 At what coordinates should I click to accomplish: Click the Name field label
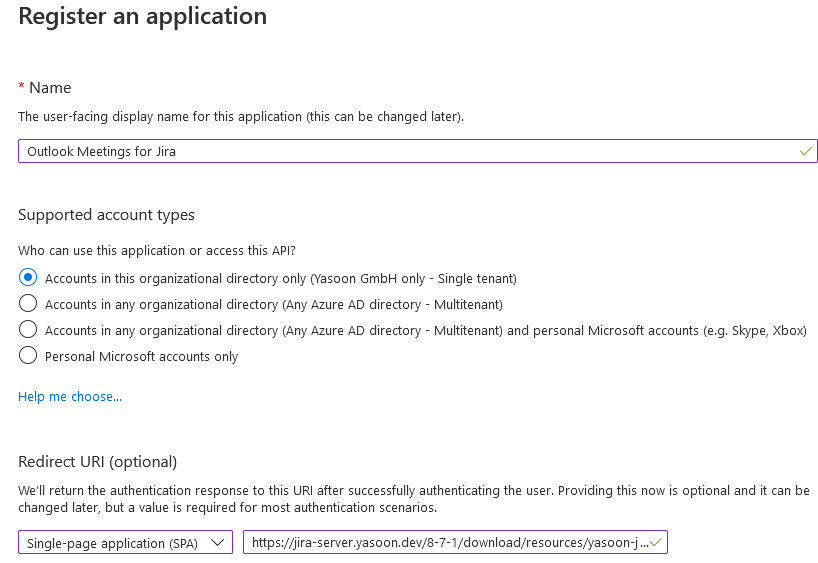(x=50, y=88)
